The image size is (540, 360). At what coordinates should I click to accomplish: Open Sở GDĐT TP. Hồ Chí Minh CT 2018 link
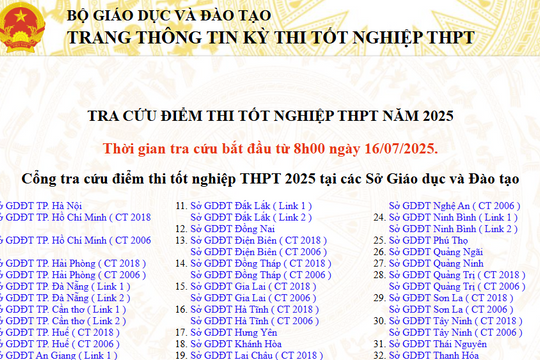[75, 217]
